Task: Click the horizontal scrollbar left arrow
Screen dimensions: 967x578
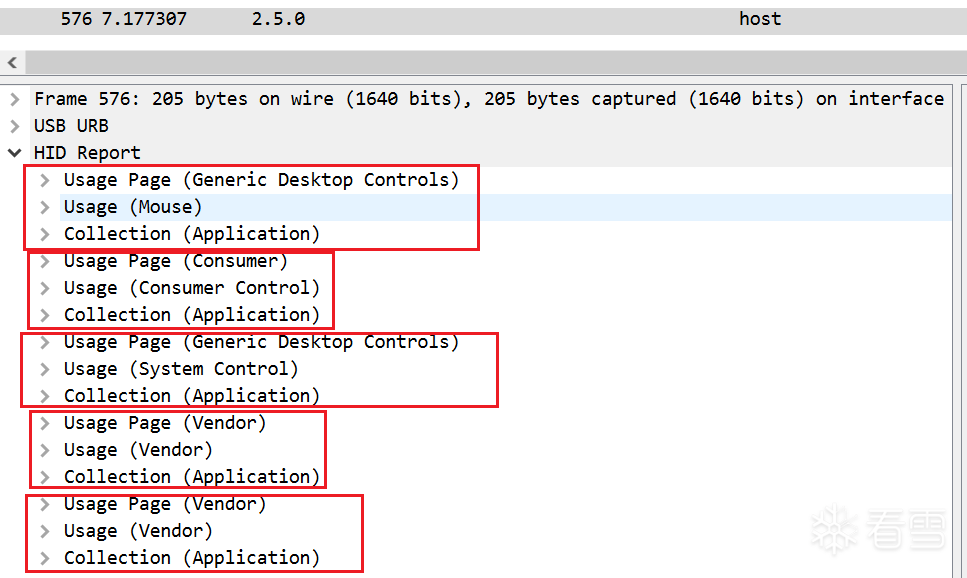Action: click(12, 63)
